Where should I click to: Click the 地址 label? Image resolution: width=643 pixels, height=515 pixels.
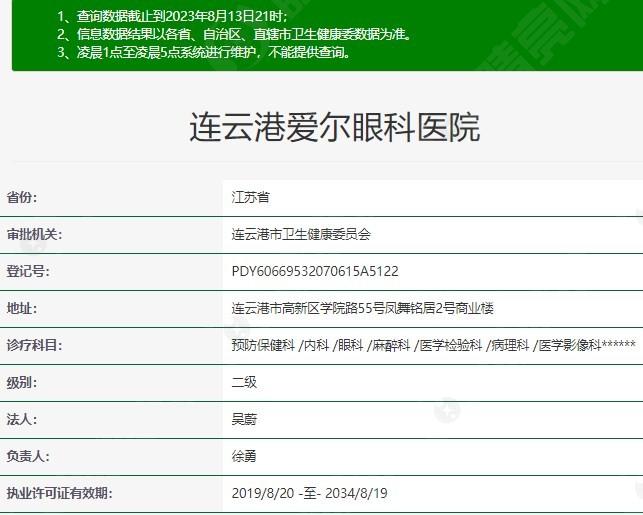[22, 308]
